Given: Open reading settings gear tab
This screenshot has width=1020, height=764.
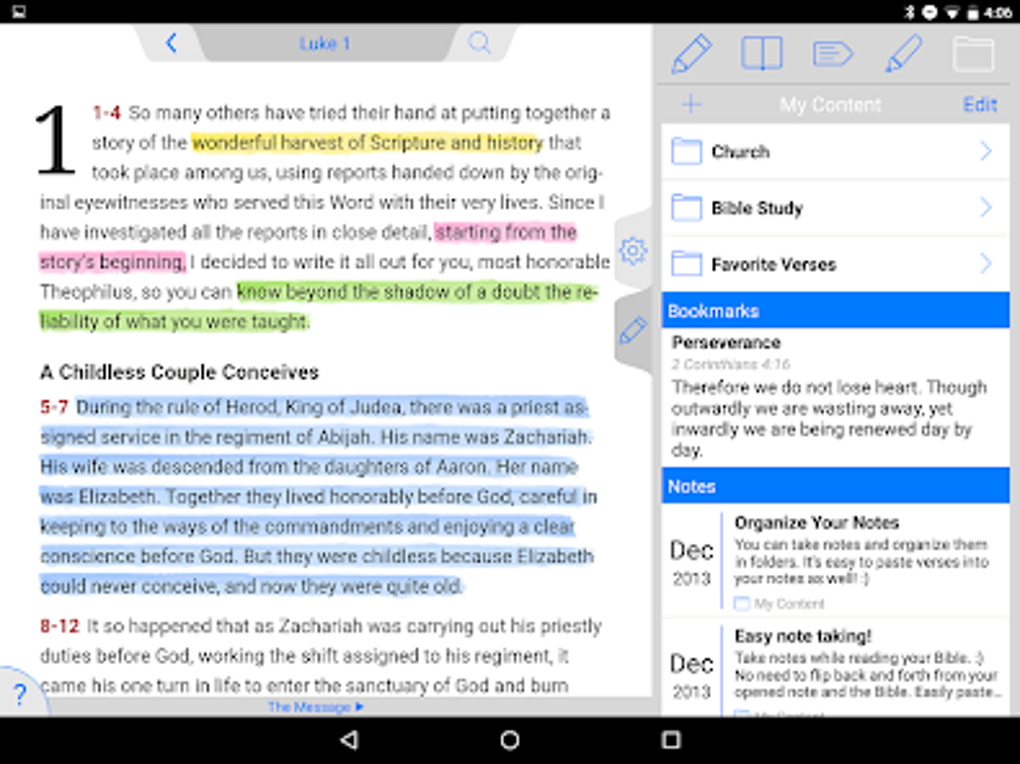Looking at the screenshot, I should coord(633,251).
